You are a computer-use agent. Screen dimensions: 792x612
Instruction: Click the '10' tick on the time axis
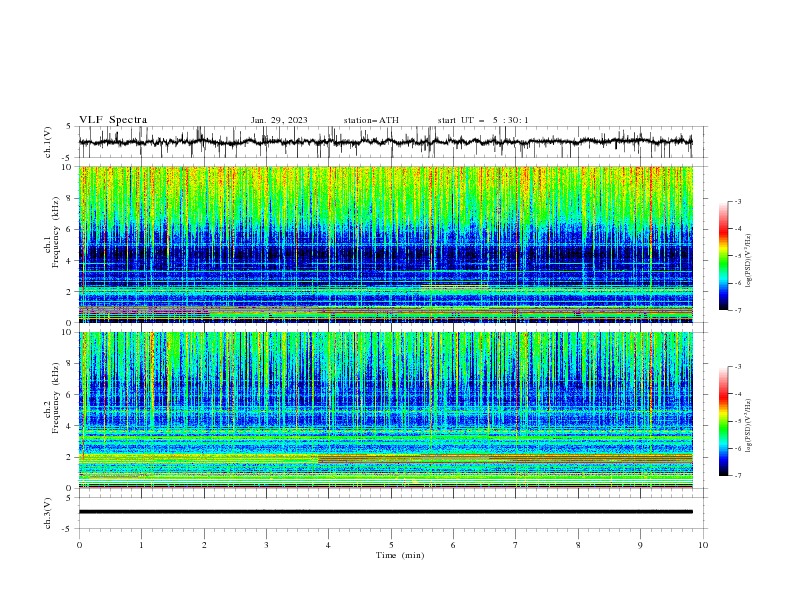pos(703,545)
